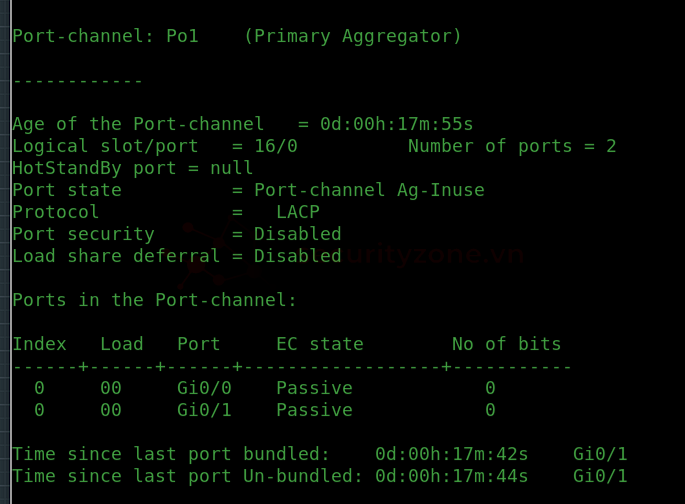Click the 'No of bits' column header
685x504 pixels.
pos(506,344)
